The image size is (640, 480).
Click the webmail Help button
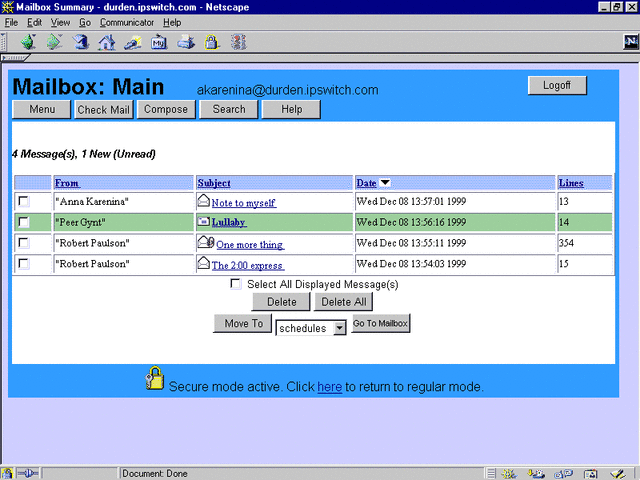coord(291,109)
